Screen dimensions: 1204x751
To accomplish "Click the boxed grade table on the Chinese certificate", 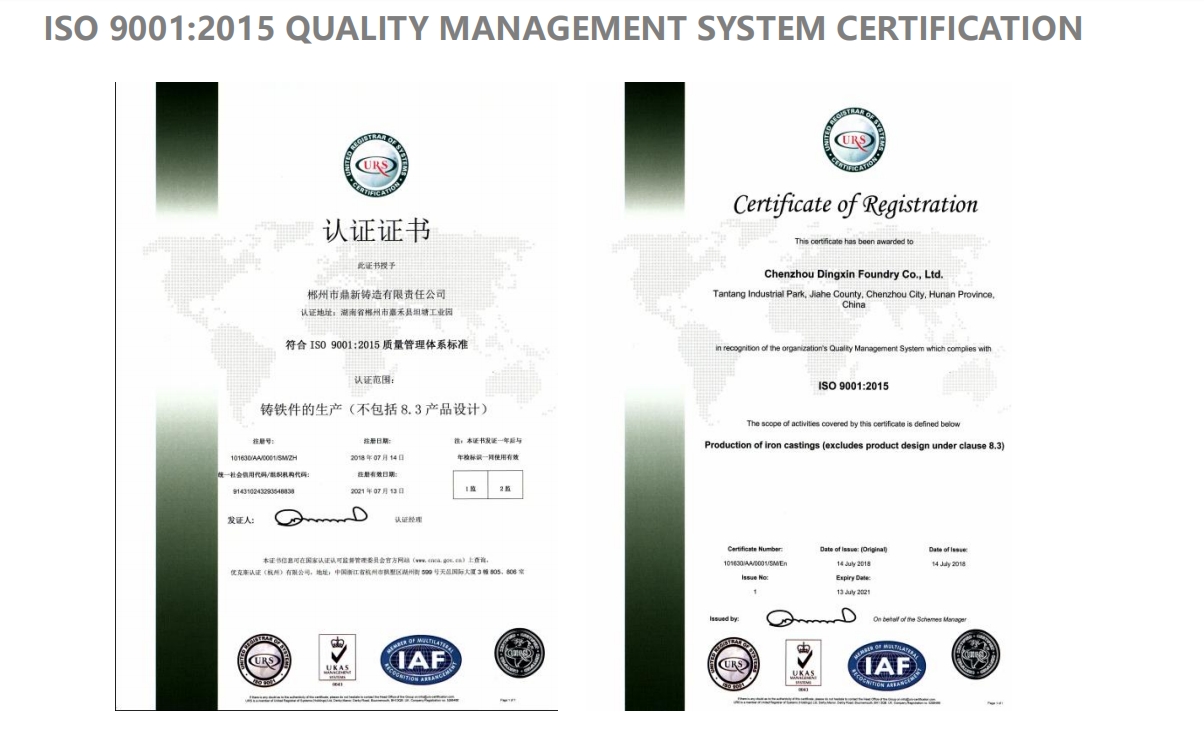I will click(x=487, y=488).
